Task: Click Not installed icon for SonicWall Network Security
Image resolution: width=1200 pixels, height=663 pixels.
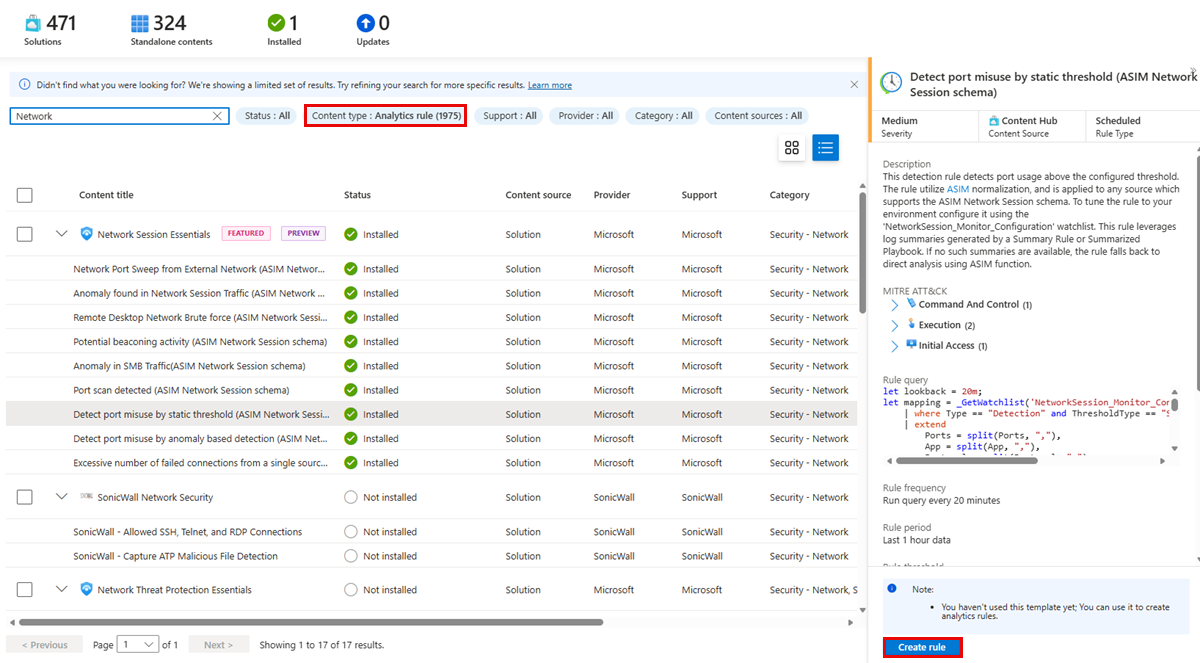Action: coord(351,497)
